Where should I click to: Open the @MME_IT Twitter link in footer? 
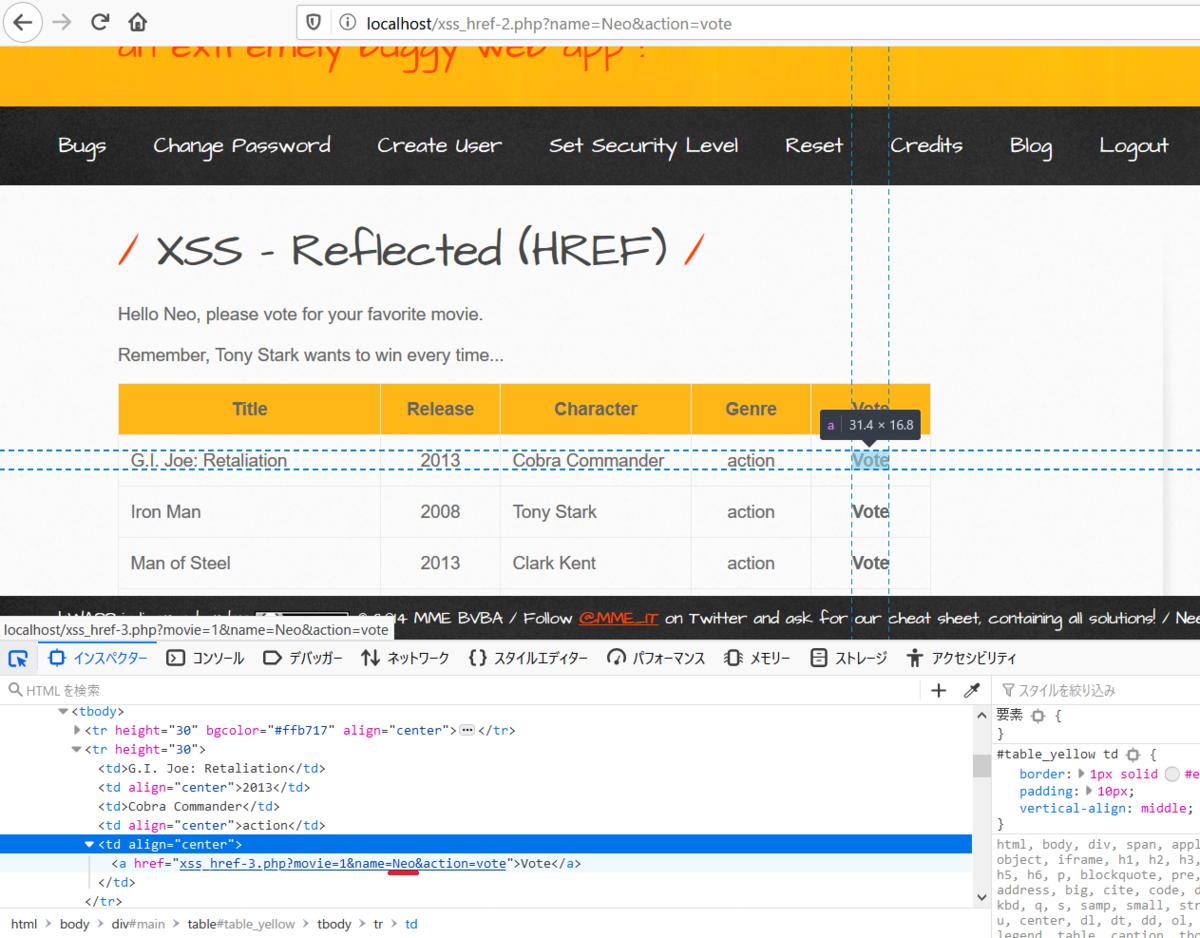click(619, 618)
